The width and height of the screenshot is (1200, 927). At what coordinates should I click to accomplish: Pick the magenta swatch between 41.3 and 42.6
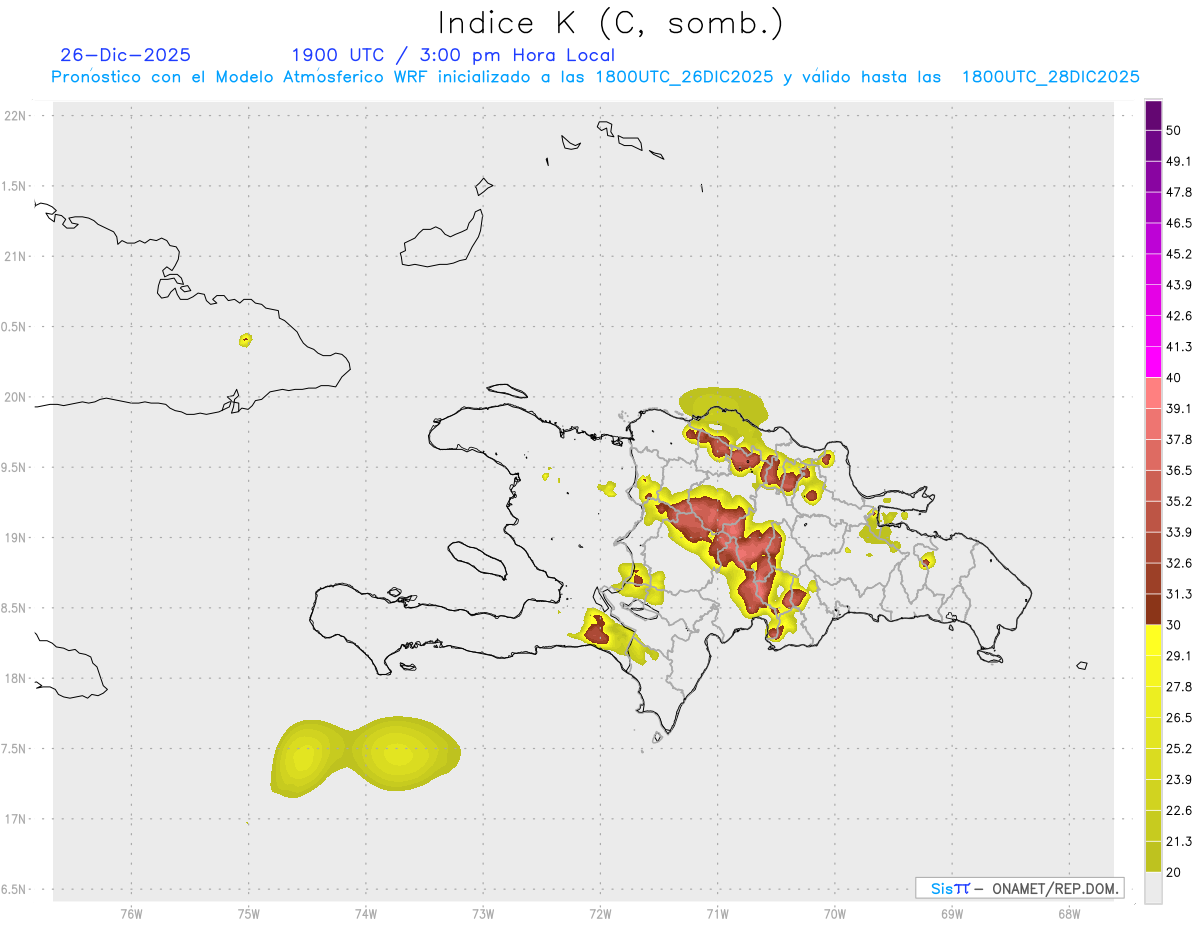click(x=1154, y=331)
